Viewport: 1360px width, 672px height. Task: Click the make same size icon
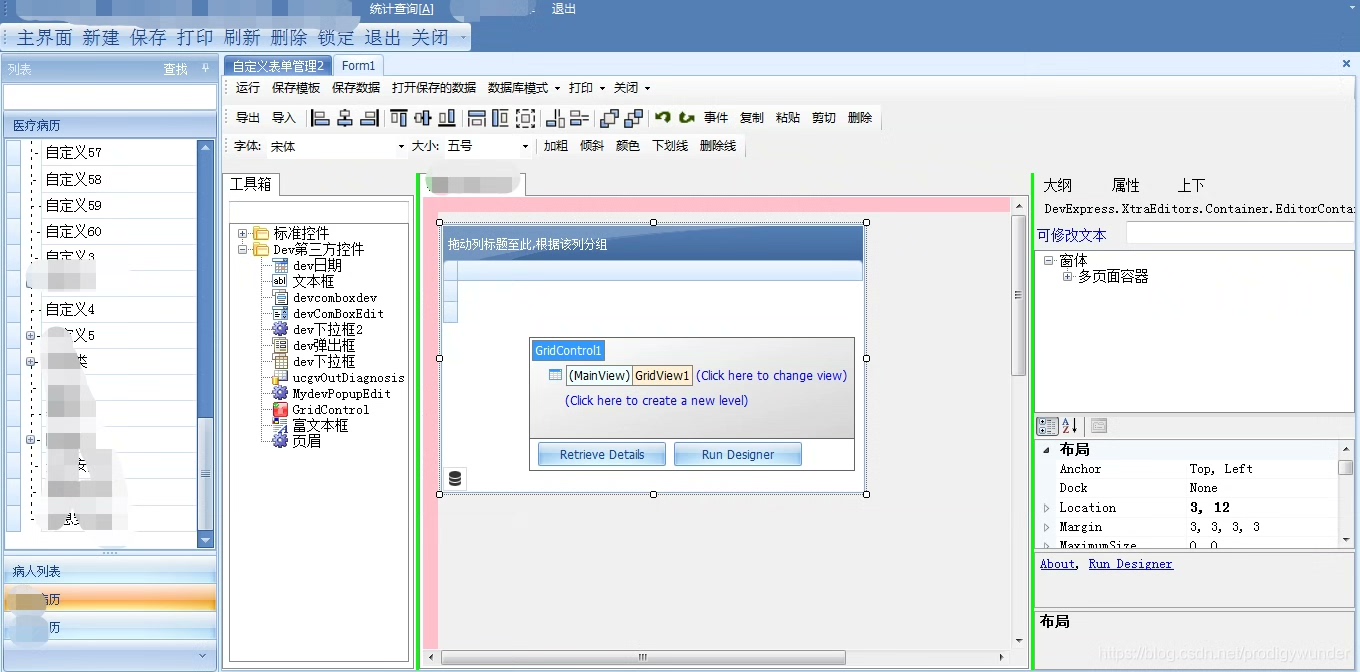[525, 118]
